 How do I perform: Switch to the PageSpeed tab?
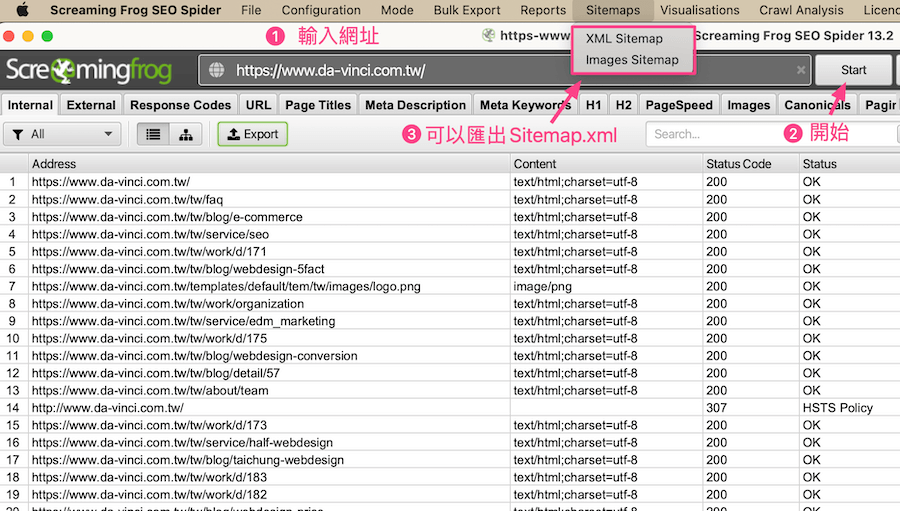tap(679, 105)
